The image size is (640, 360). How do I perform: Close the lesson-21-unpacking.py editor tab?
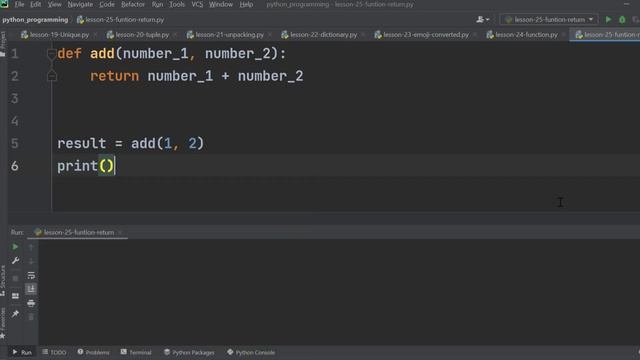coord(270,35)
